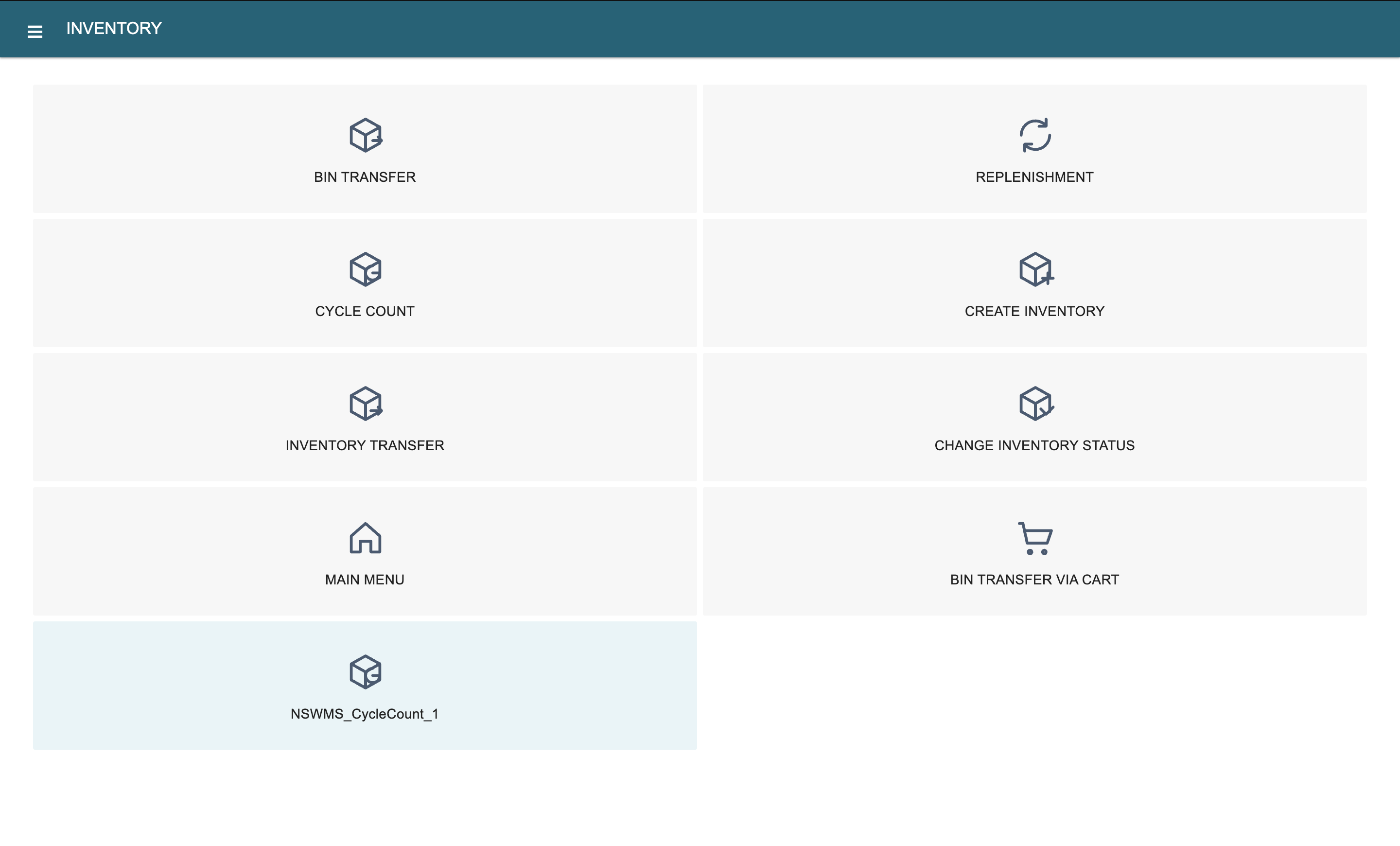Open INVENTORY TRANSFER label
The width and height of the screenshot is (1400, 846).
(365, 445)
